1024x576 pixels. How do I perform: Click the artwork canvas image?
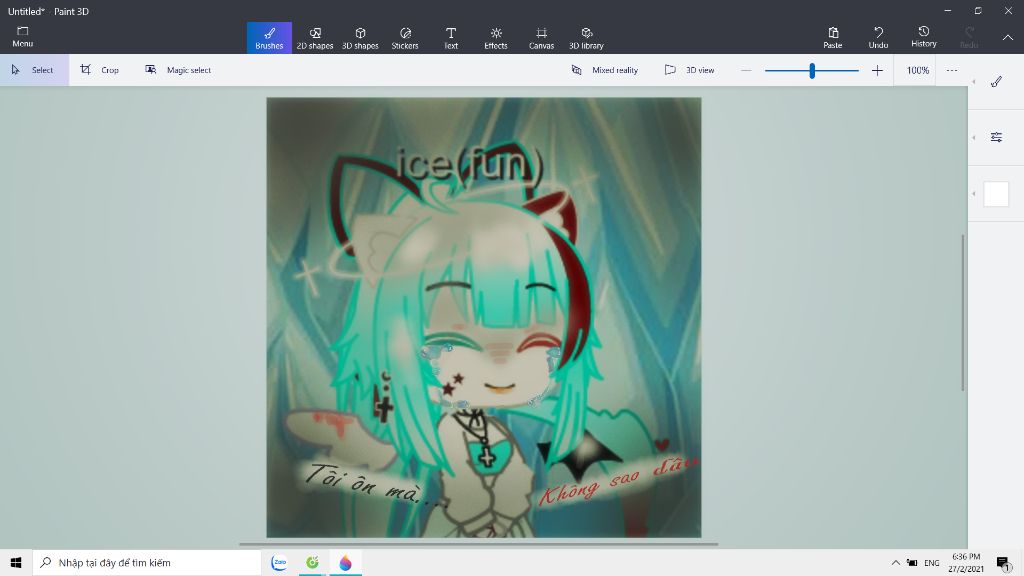[483, 317]
